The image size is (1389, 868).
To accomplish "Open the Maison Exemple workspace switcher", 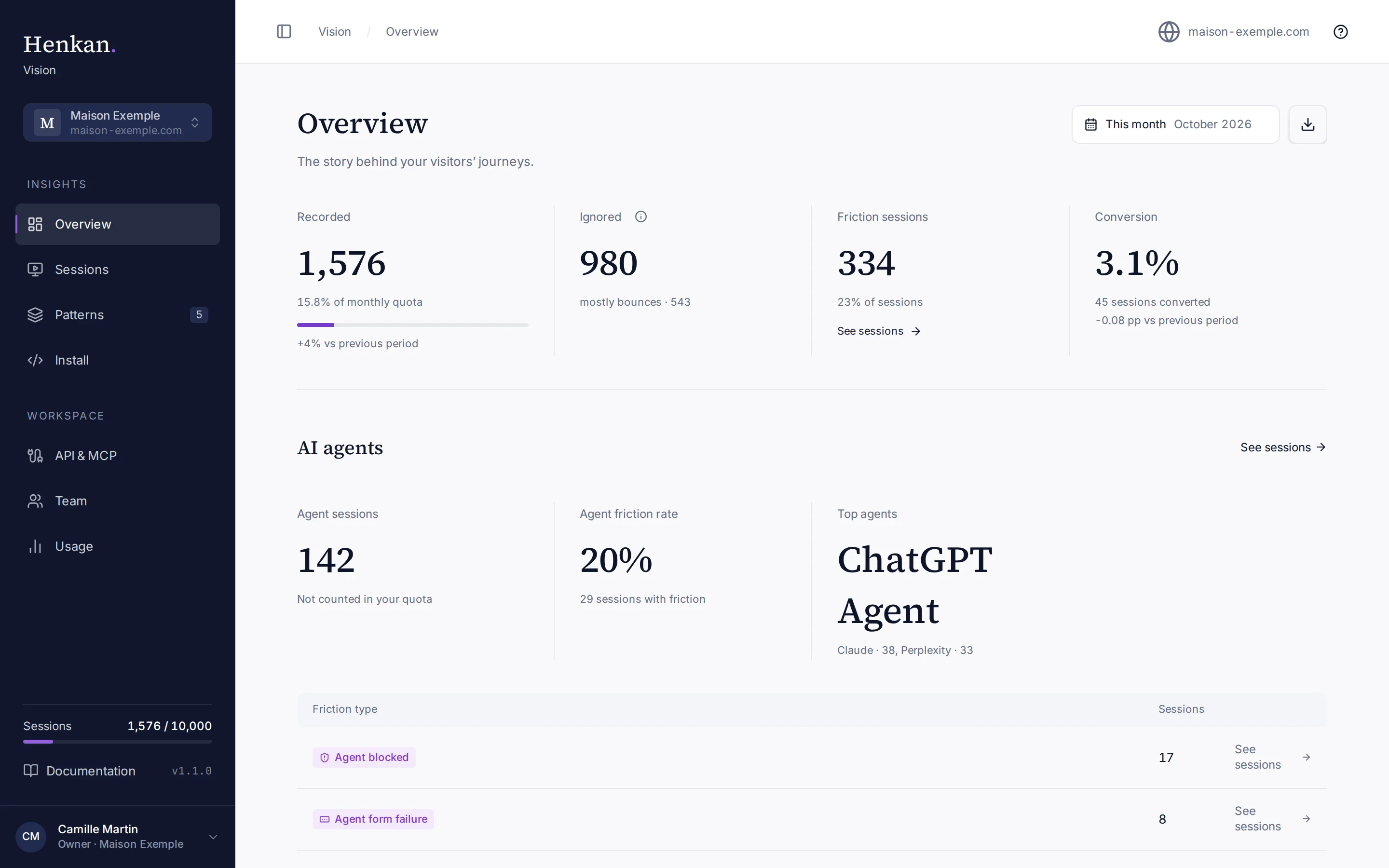I will pos(118,122).
